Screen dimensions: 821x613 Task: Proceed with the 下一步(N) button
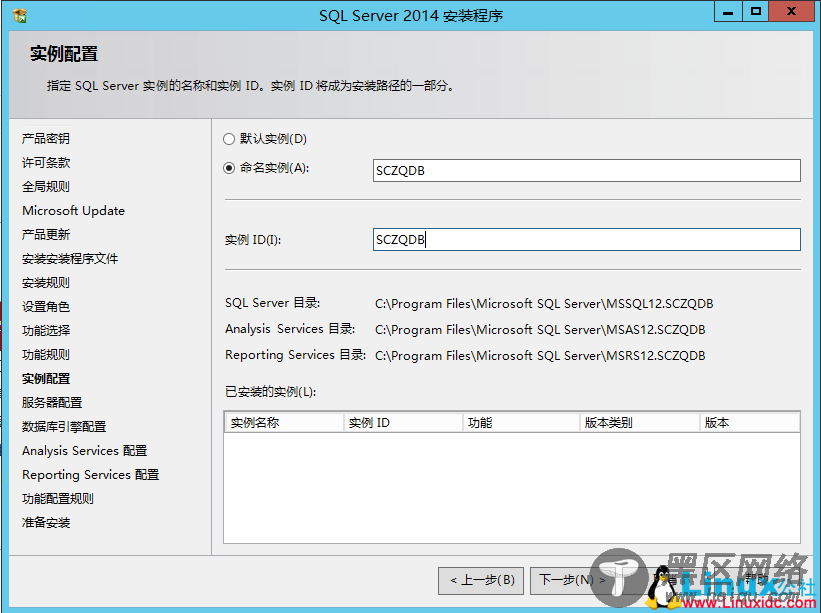571,580
